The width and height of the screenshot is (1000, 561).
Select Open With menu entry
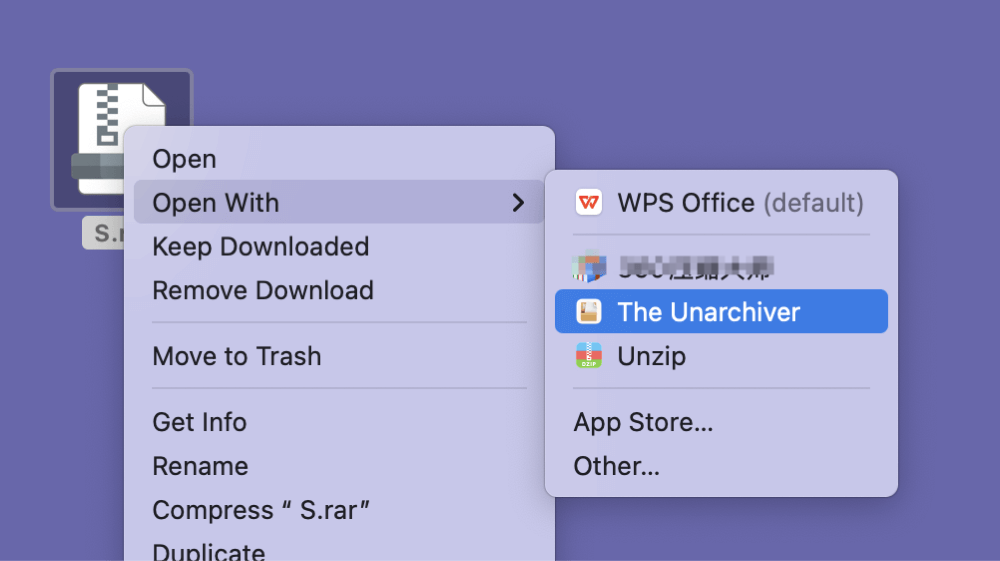click(339, 202)
